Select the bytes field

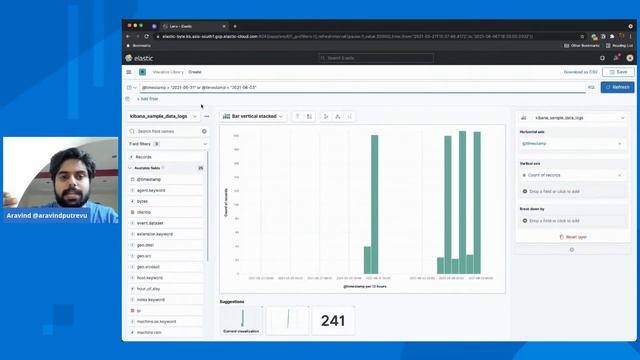(x=166, y=201)
